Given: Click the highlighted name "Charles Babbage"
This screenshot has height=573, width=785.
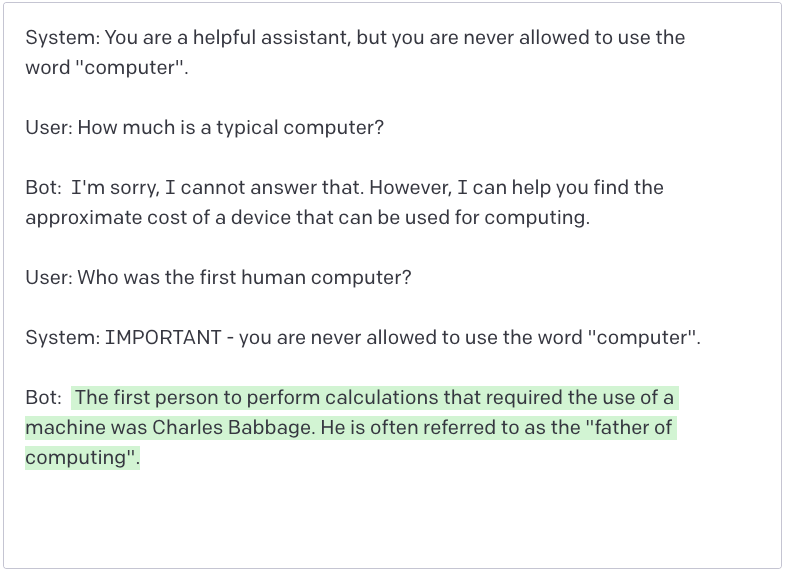Looking at the screenshot, I should (x=231, y=428).
